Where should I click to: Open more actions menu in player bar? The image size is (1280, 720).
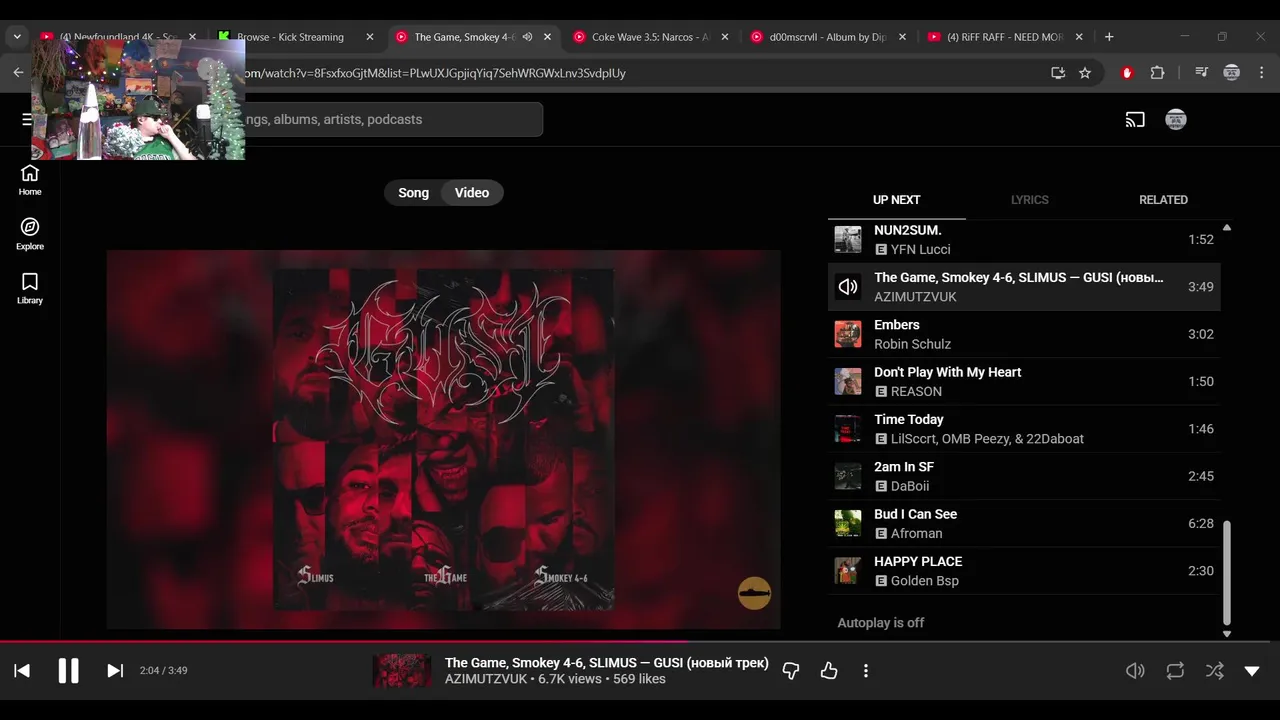866,671
